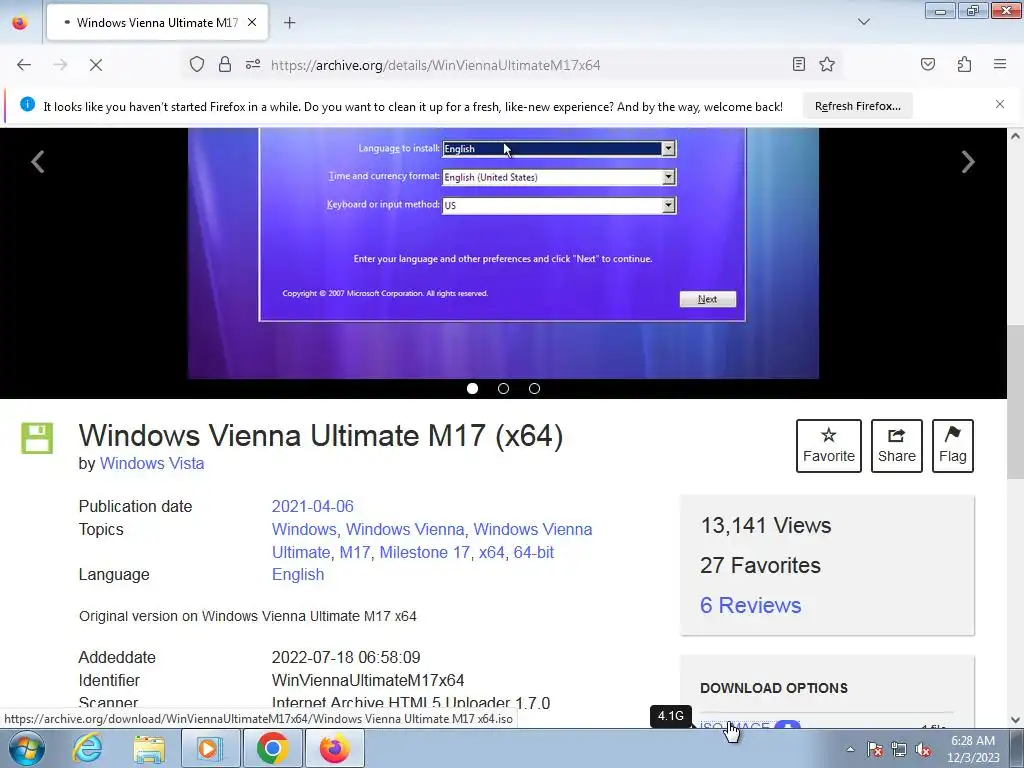
Task: Stop loading the page
Action: point(95,65)
